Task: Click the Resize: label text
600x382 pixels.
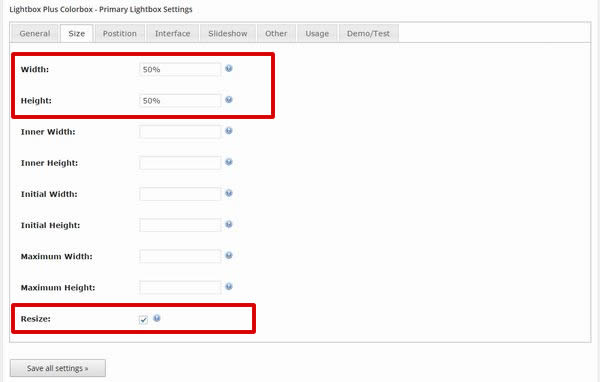Action: click(36, 319)
